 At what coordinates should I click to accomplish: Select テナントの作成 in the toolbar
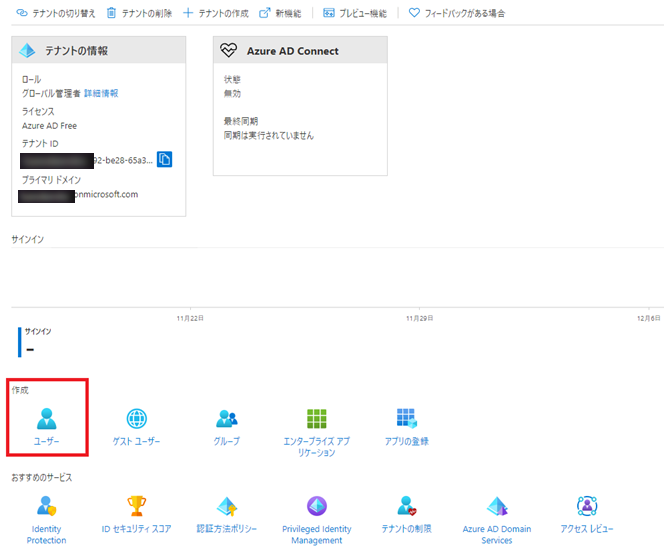click(224, 13)
